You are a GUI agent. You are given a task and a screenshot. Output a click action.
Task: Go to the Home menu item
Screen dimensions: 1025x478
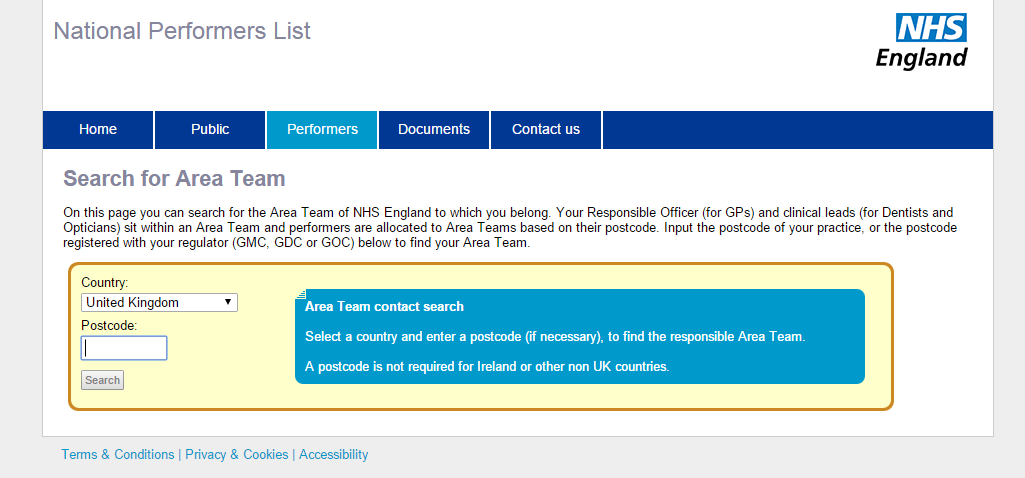(98, 129)
